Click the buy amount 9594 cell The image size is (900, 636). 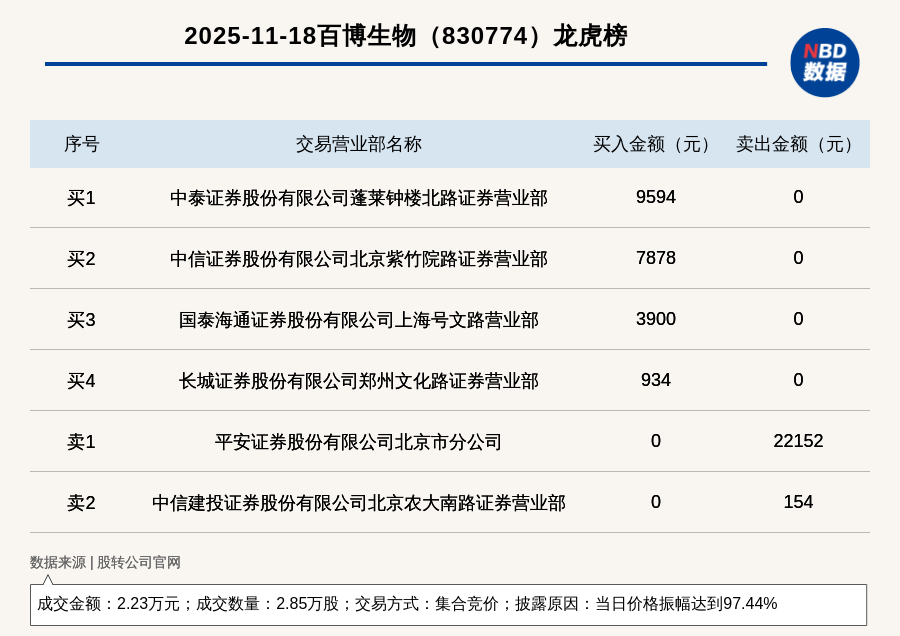click(655, 197)
